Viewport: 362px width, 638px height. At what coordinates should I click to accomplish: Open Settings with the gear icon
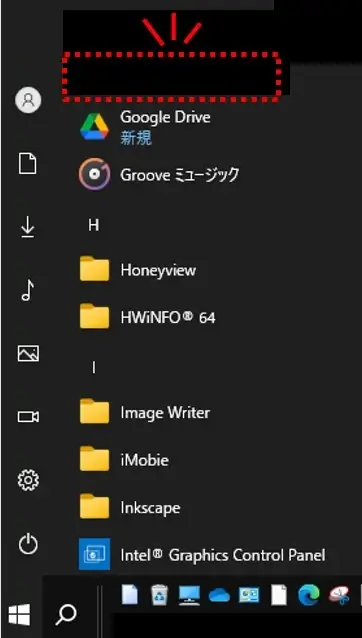pos(28,480)
